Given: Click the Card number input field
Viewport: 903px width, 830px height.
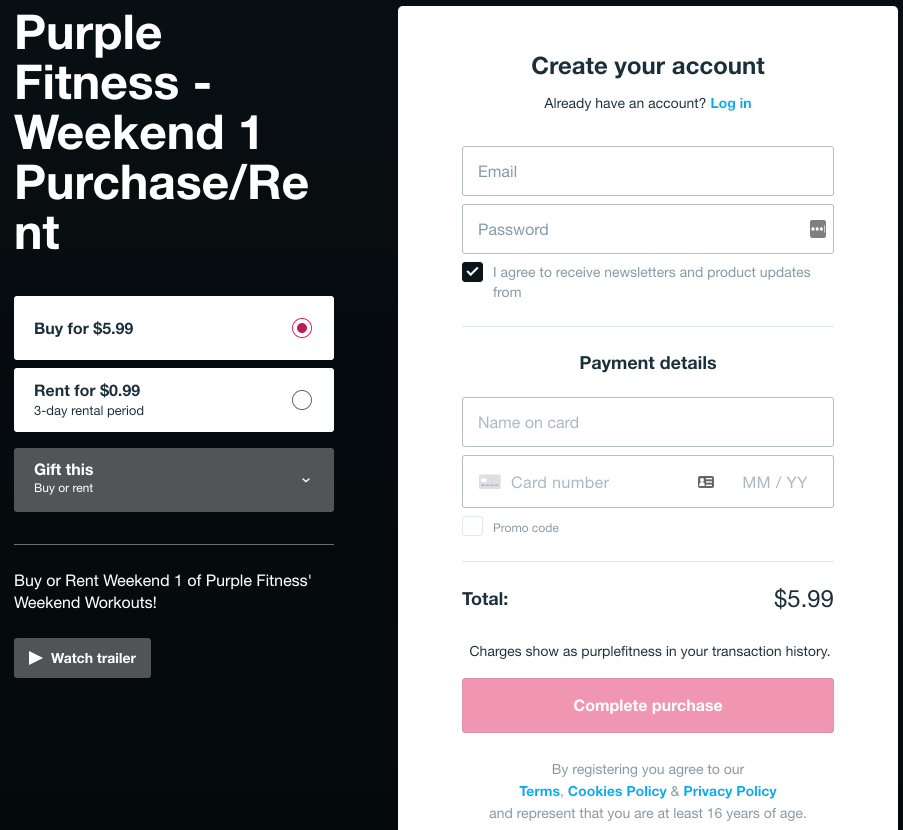Looking at the screenshot, I should (x=595, y=482).
